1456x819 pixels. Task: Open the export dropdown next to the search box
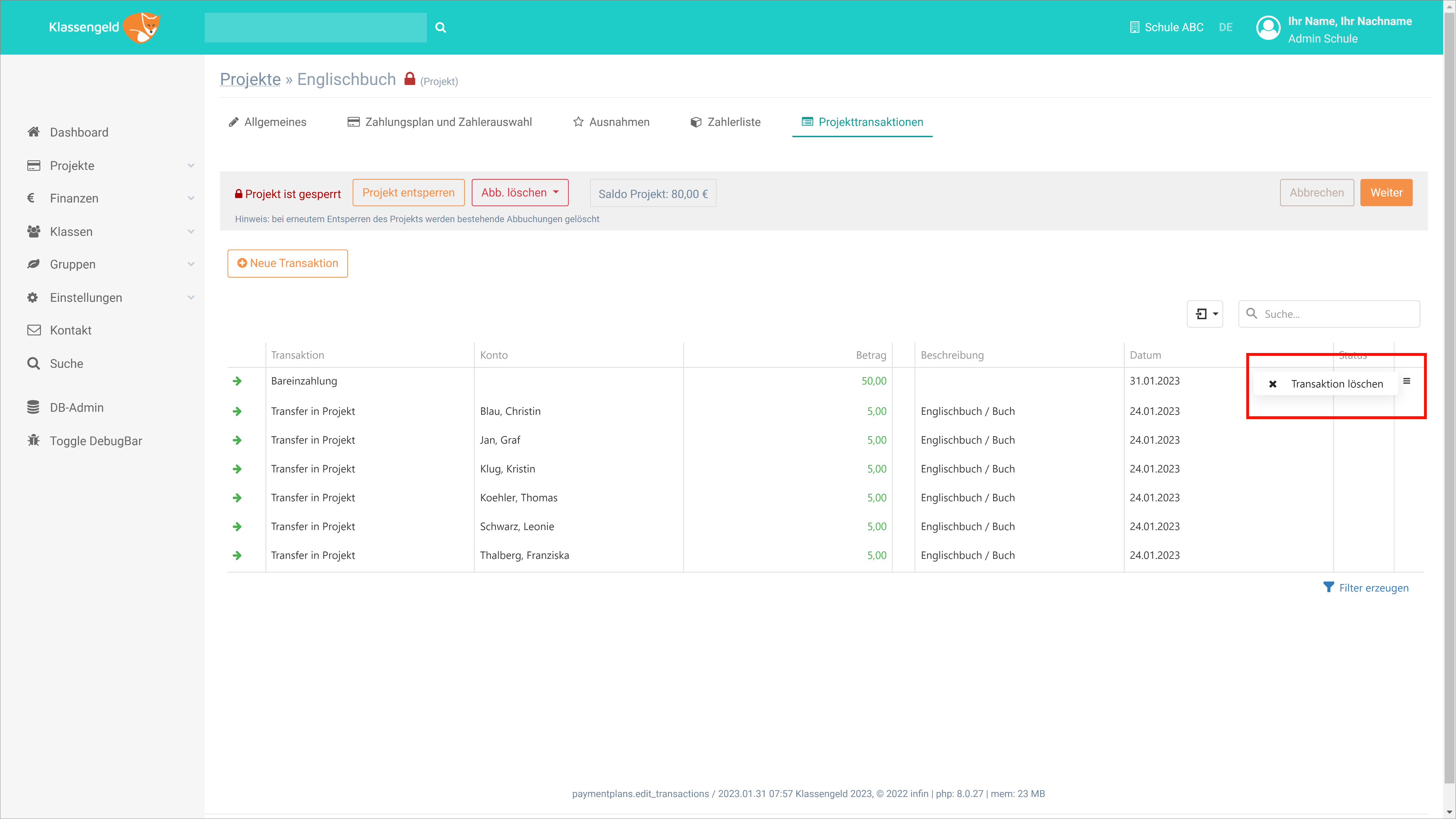click(x=1204, y=314)
